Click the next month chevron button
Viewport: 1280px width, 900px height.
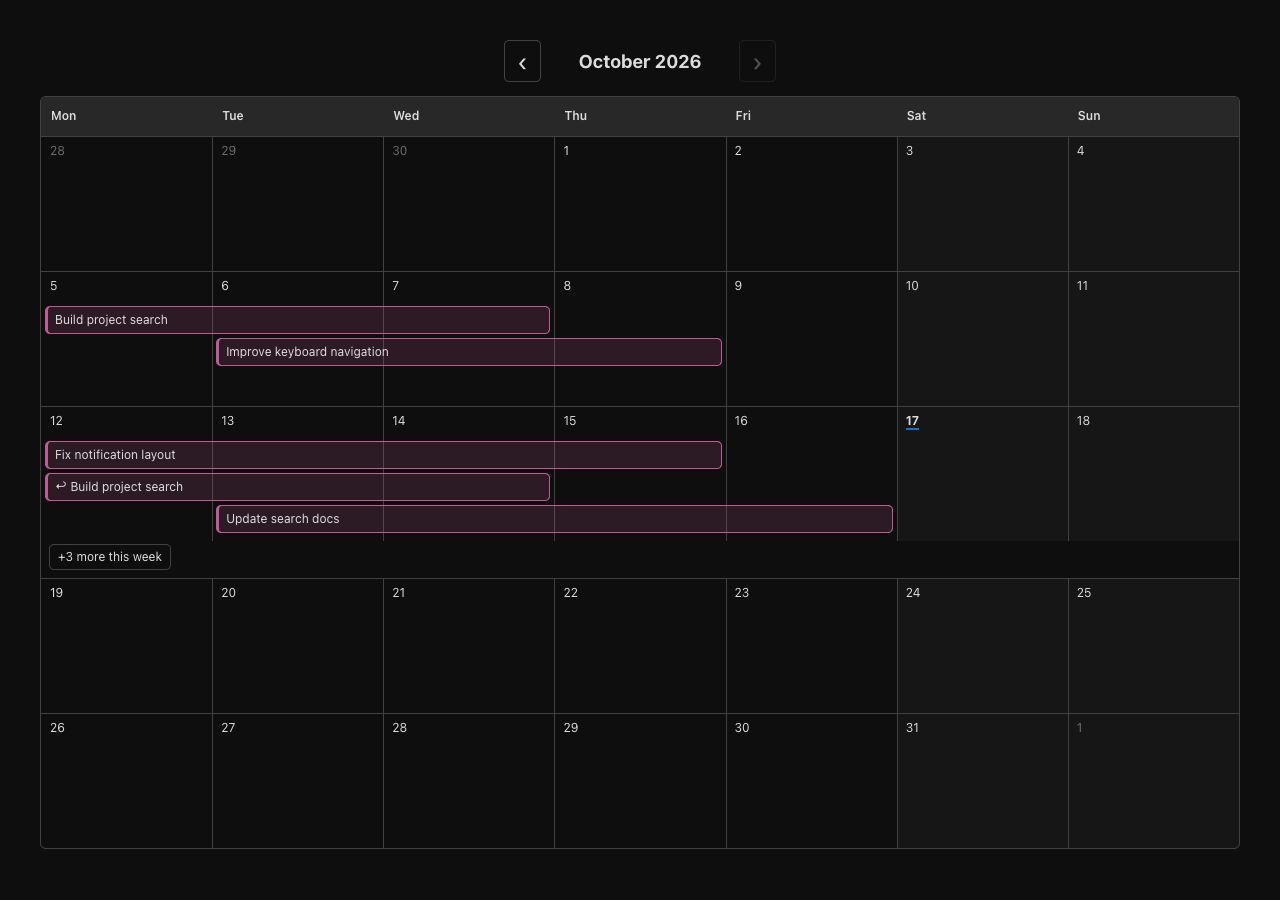(757, 61)
